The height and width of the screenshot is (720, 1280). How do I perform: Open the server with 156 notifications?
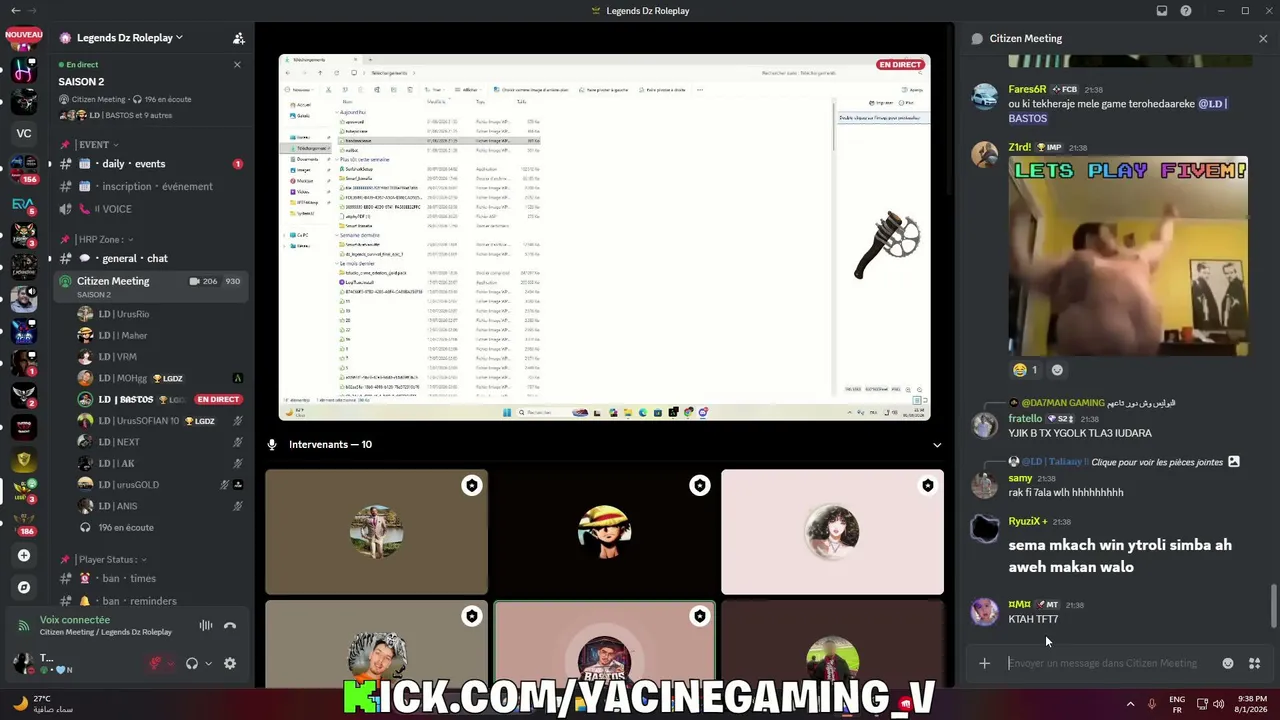[x=24, y=166]
